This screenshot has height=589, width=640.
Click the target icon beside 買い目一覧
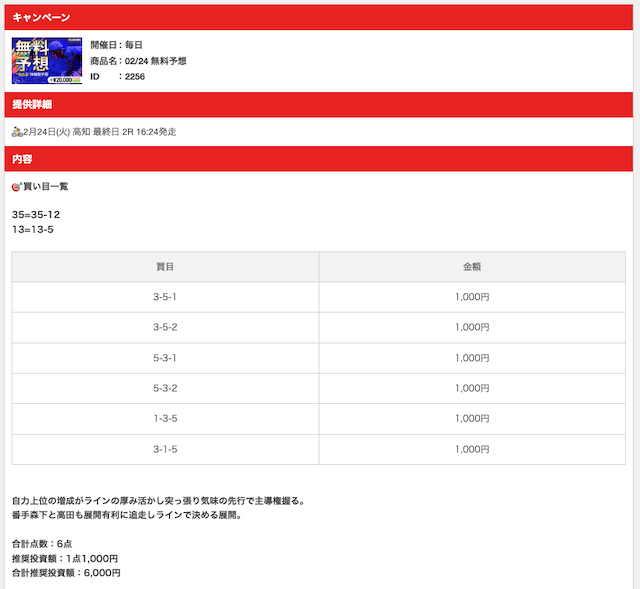(16, 187)
